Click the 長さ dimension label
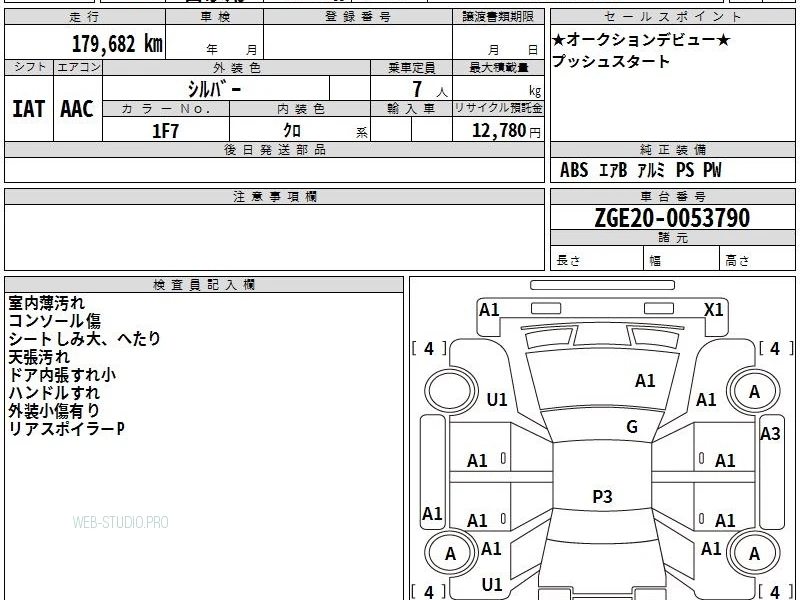 point(568,261)
